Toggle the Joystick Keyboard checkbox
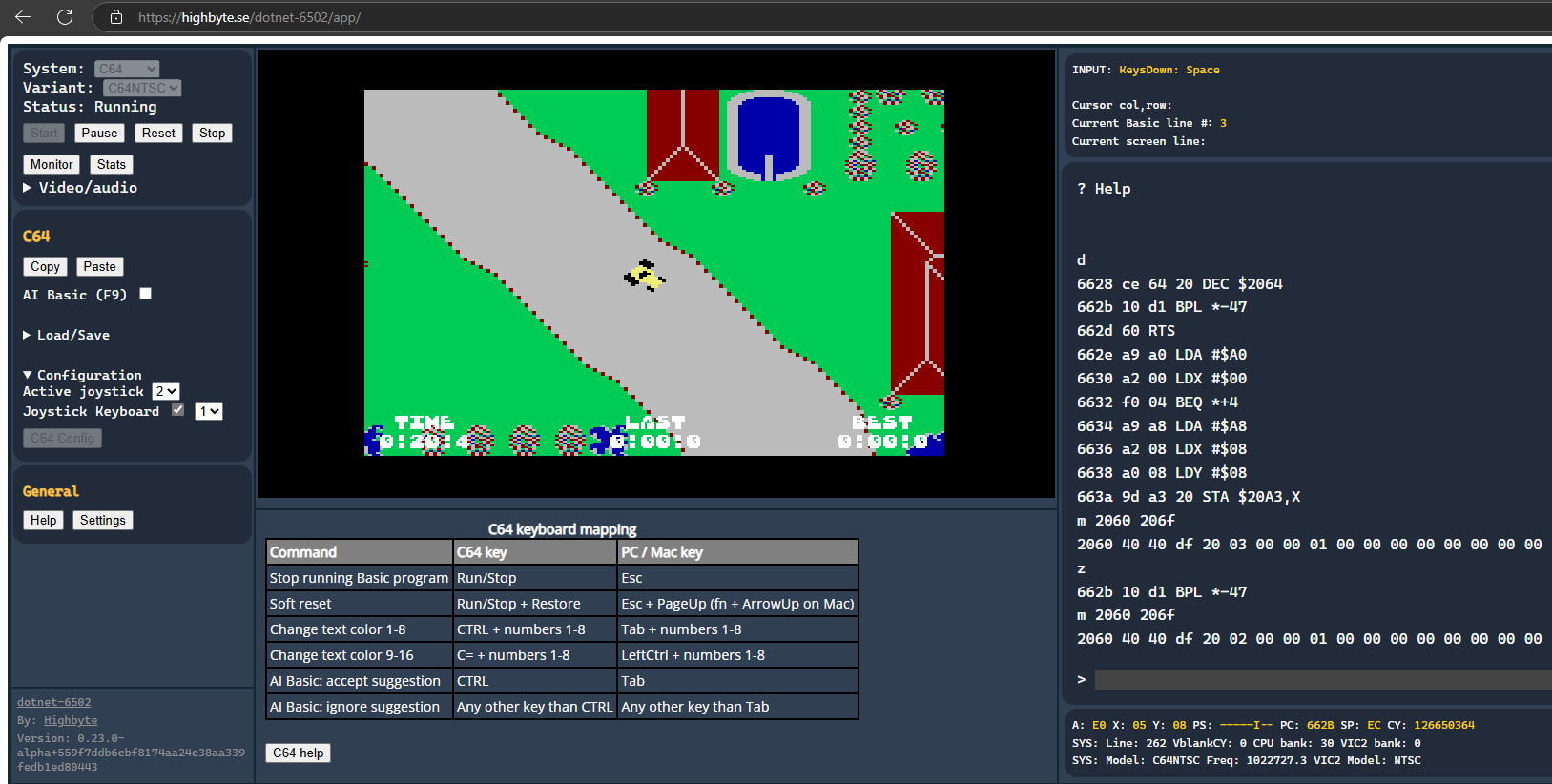The image size is (1552, 784). [x=177, y=410]
